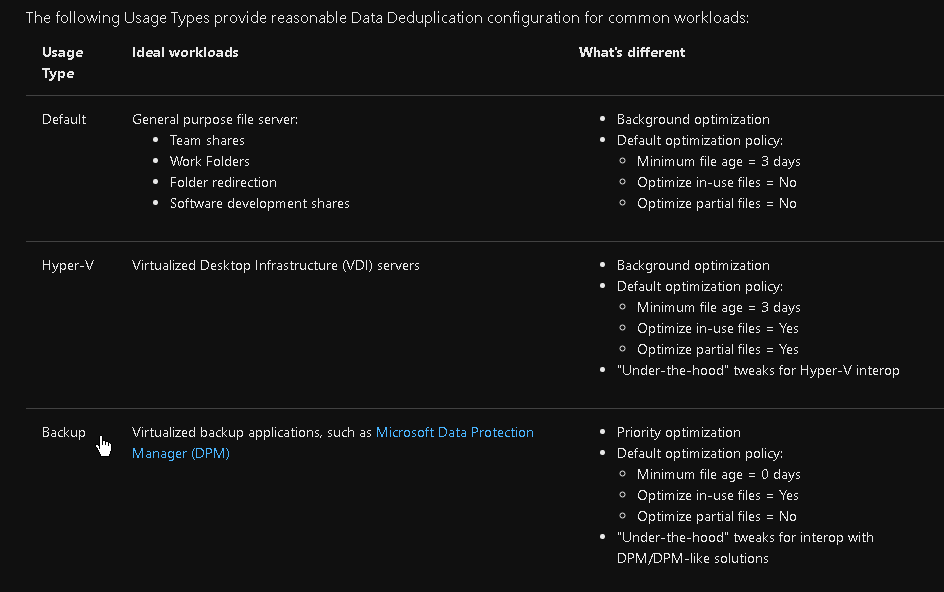
Task: Click the tweaks for Hyper-V interop bullet
Action: (x=757, y=370)
